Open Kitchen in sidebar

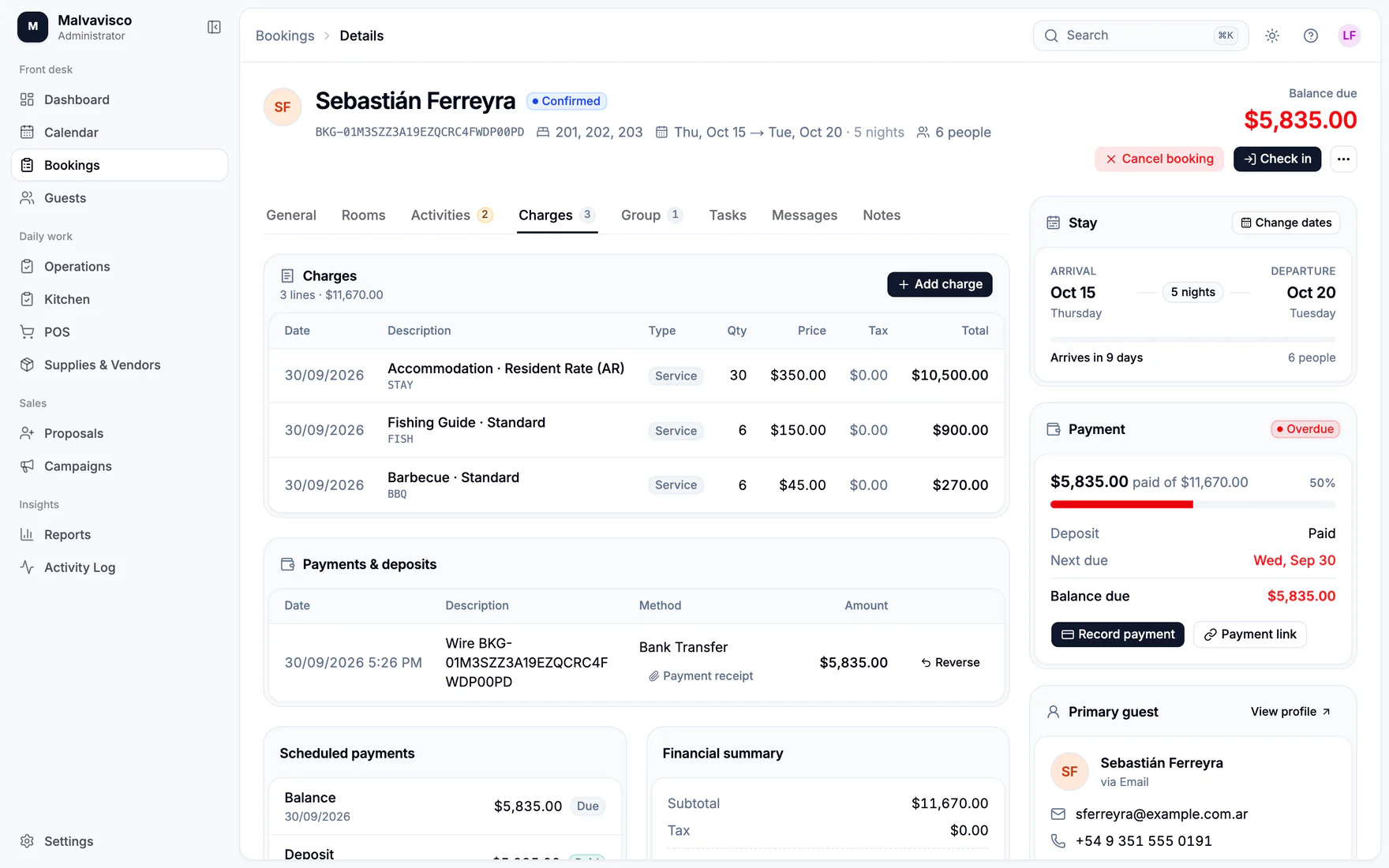click(x=119, y=299)
